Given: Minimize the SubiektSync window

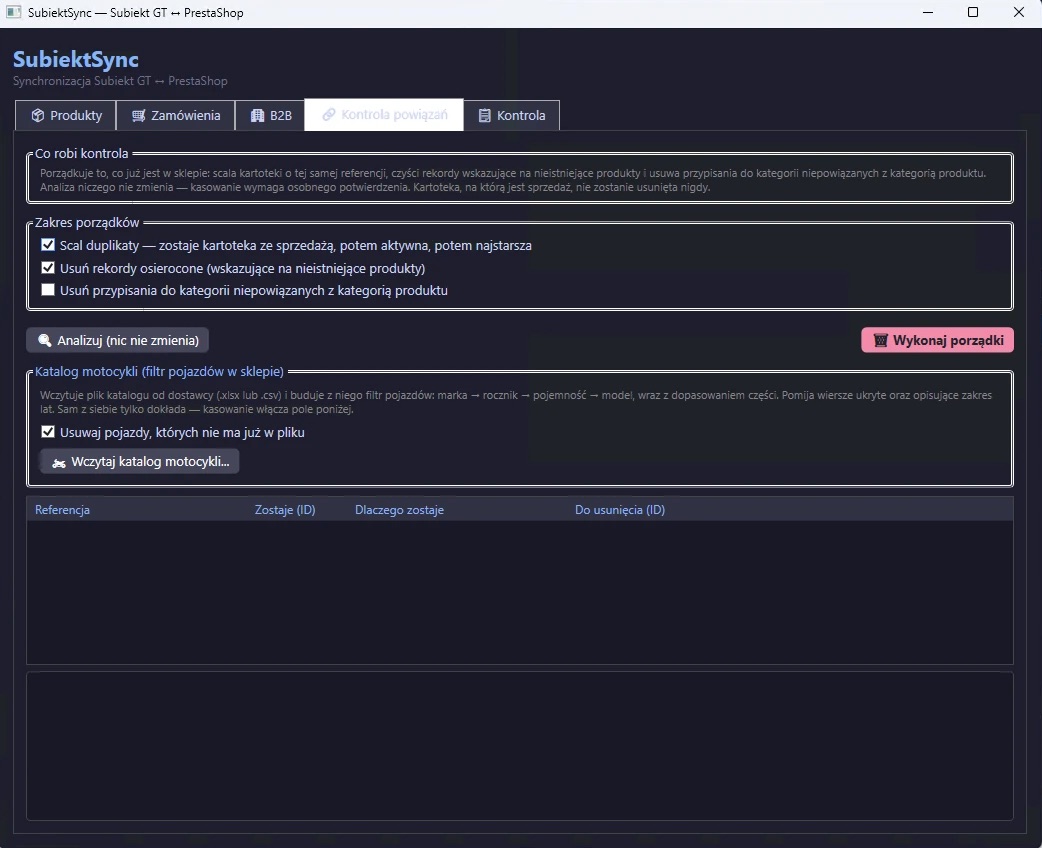Looking at the screenshot, I should click(x=928, y=13).
